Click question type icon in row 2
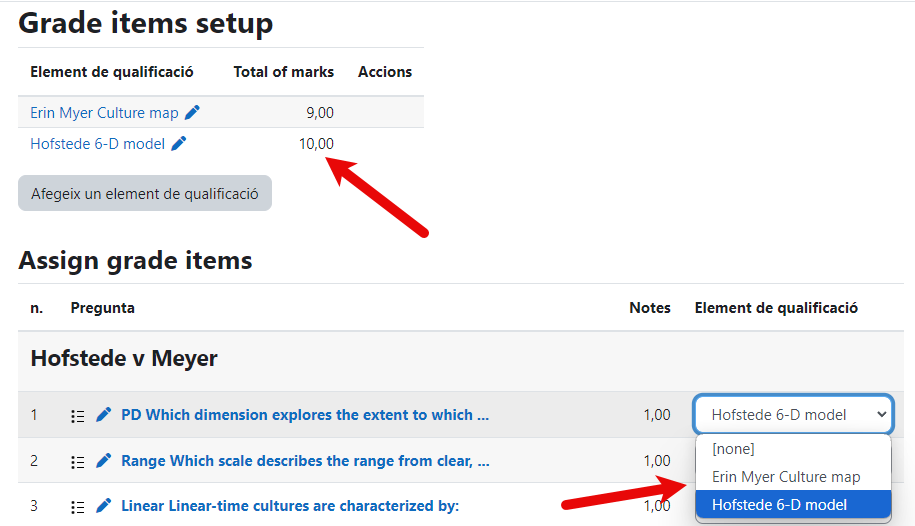This screenshot has width=915, height=526. [x=78, y=461]
